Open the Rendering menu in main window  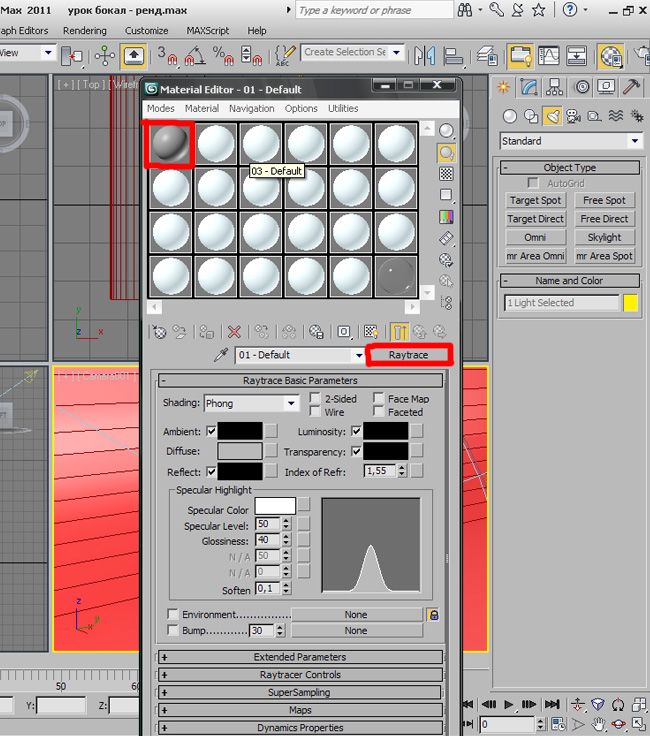click(x=85, y=31)
